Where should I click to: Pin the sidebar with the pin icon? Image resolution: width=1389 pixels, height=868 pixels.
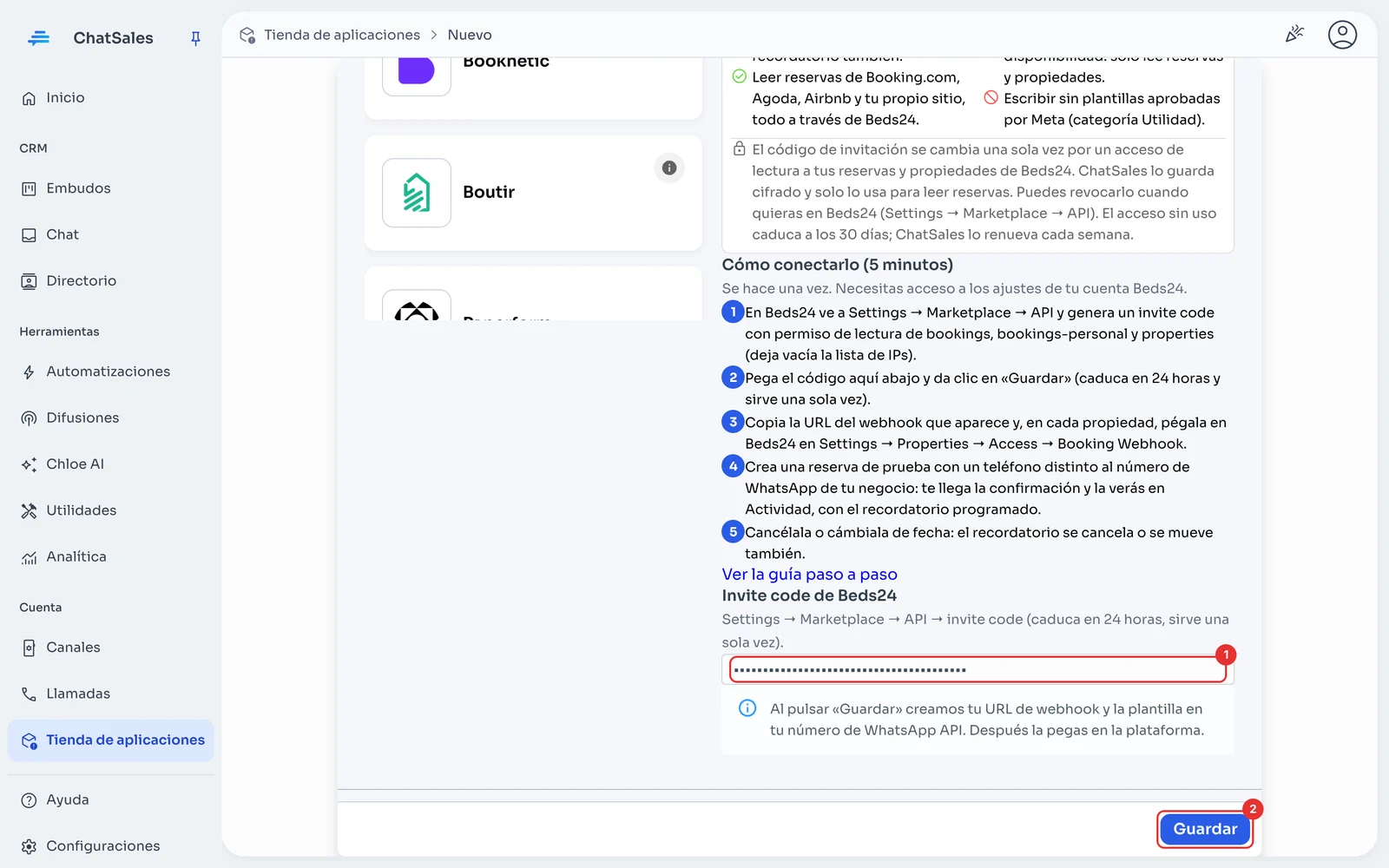point(195,38)
